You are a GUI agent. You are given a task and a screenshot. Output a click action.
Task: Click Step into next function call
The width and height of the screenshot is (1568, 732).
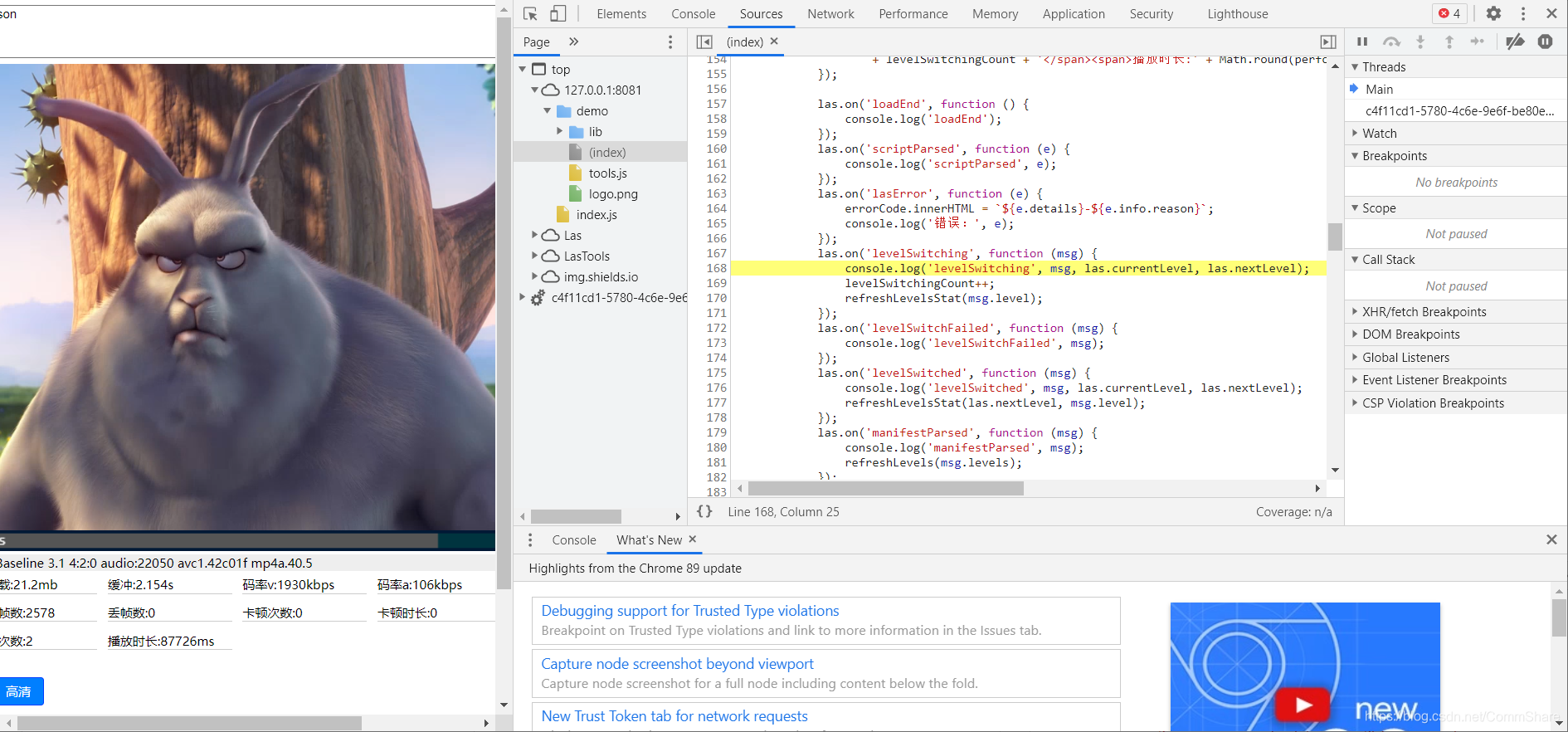tap(1420, 41)
